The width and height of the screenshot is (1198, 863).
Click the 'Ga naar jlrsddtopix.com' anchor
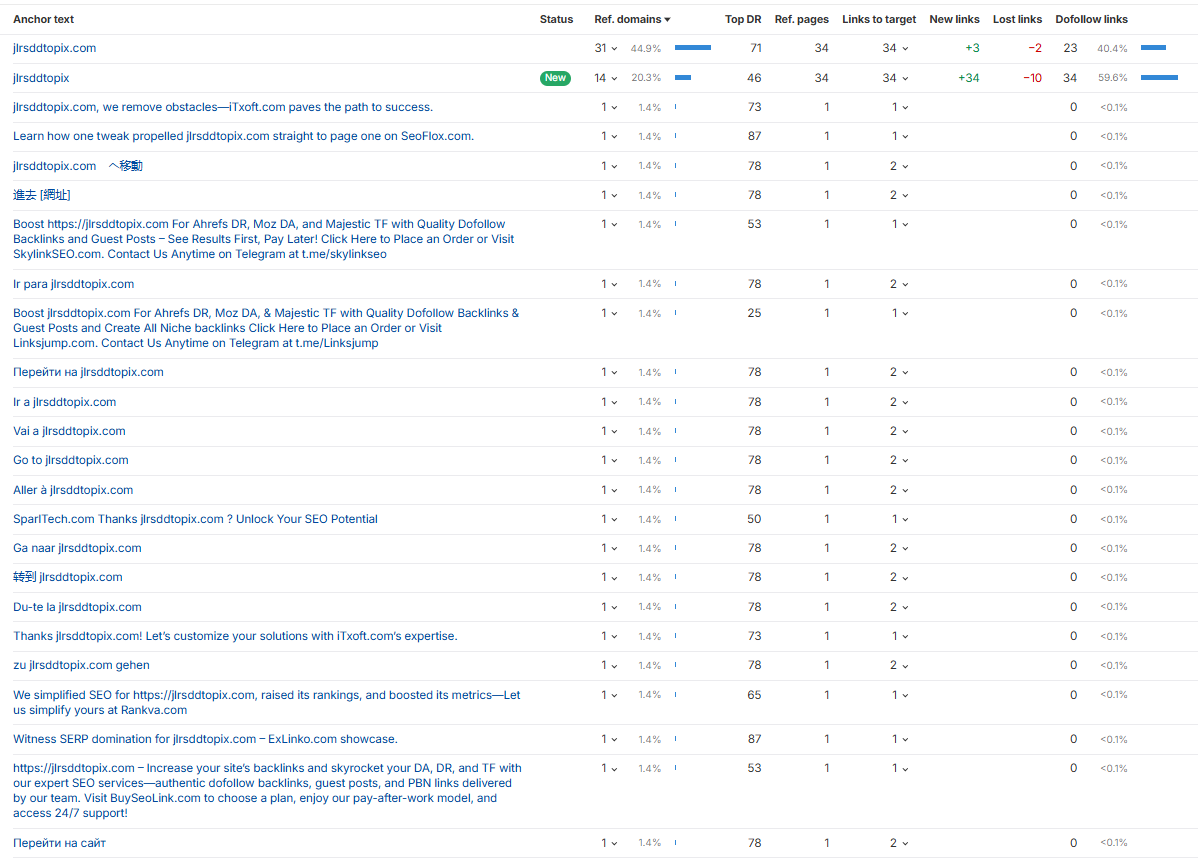click(x=77, y=548)
